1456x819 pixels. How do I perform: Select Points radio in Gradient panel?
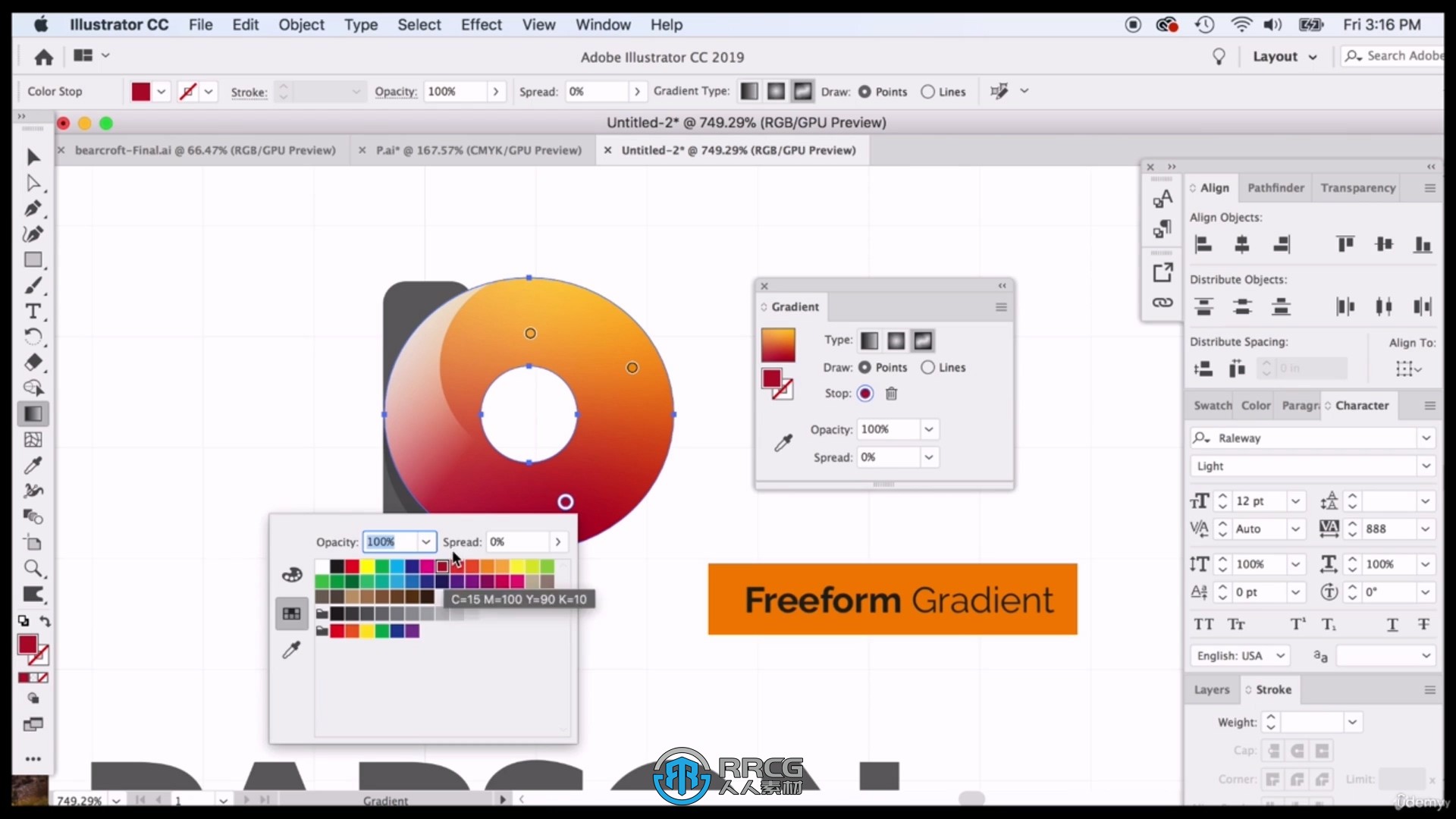[864, 367]
